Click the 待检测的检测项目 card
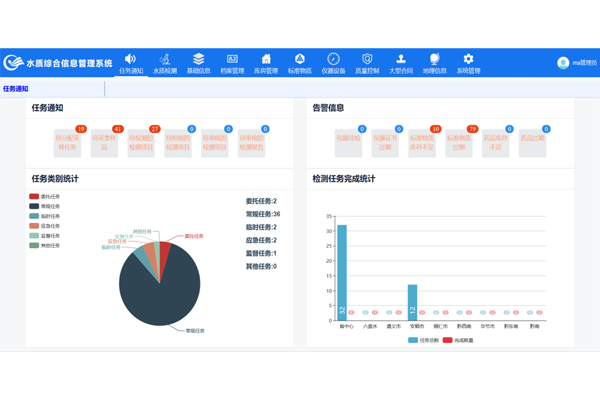This screenshot has height=400, width=600. click(140, 144)
